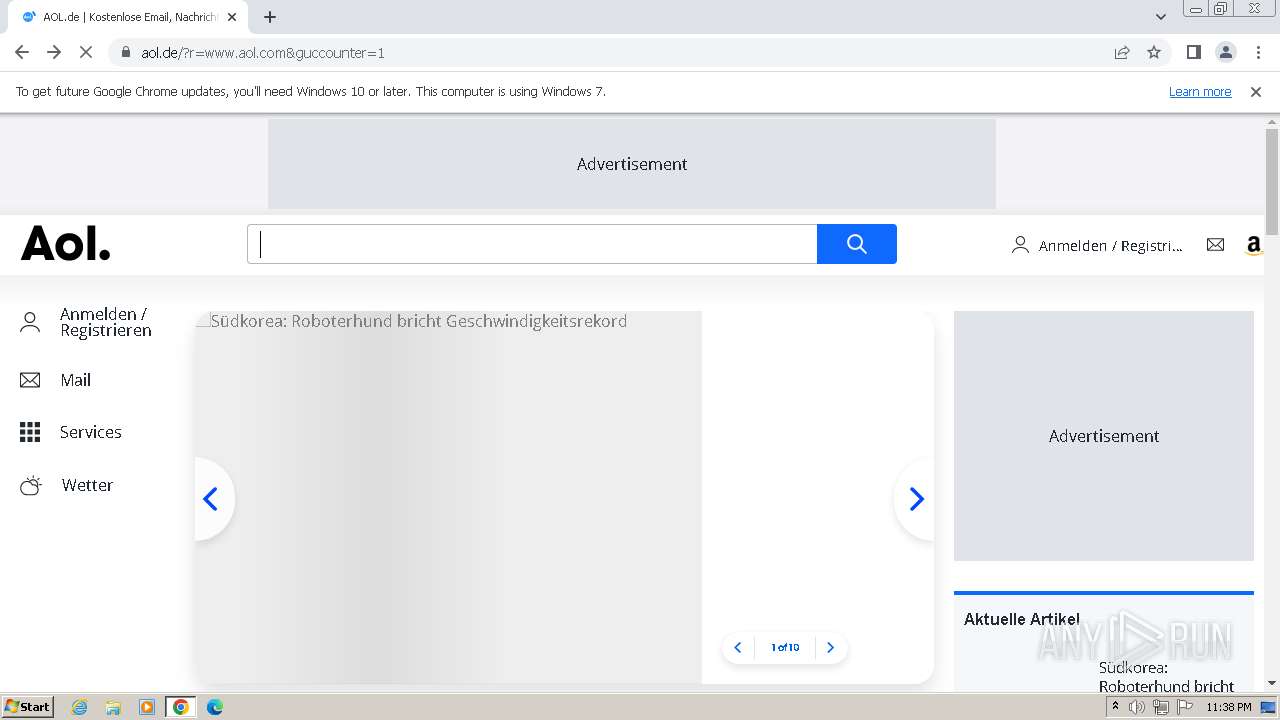Screen dimensions: 1280x720
Task: Click the header user profile icon
Action: pos(1020,245)
